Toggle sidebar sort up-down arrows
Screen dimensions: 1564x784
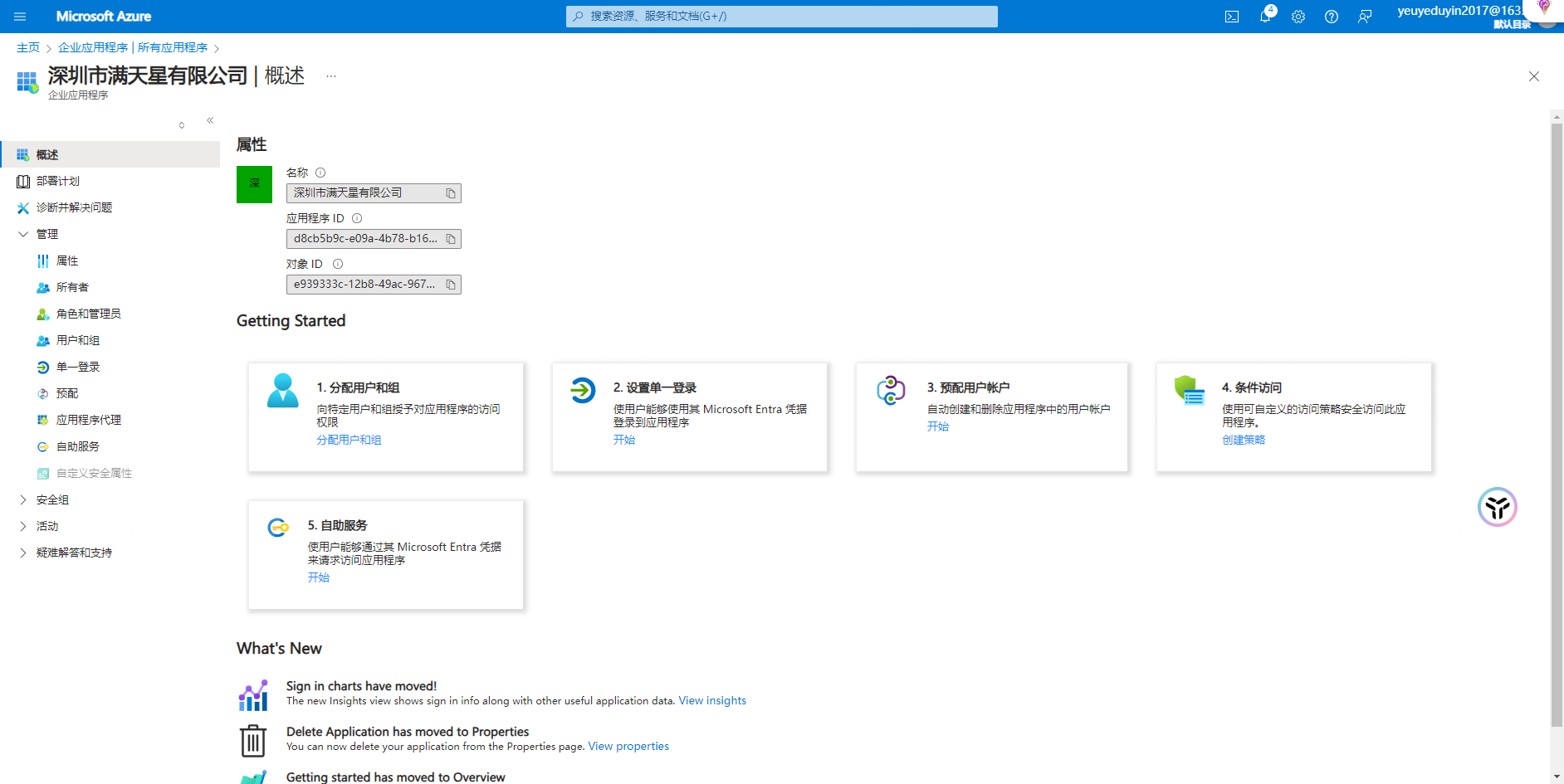click(x=182, y=125)
